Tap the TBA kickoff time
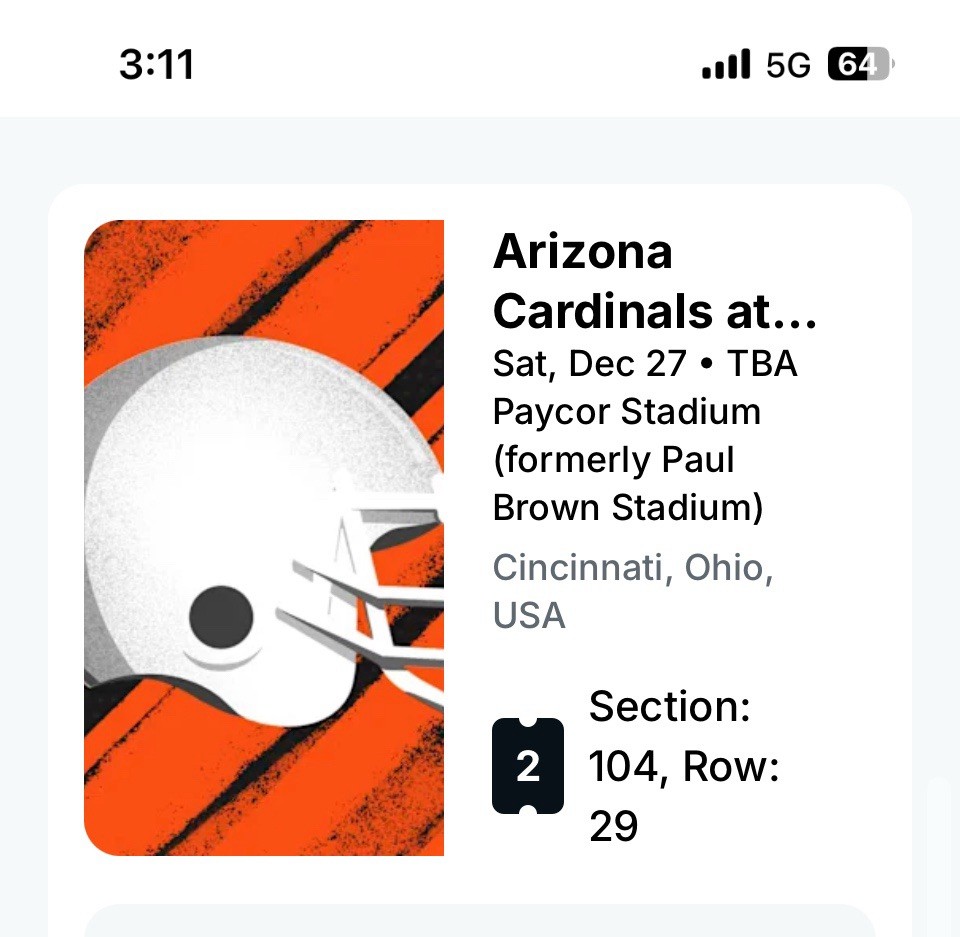The height and width of the screenshot is (937, 960). (762, 363)
